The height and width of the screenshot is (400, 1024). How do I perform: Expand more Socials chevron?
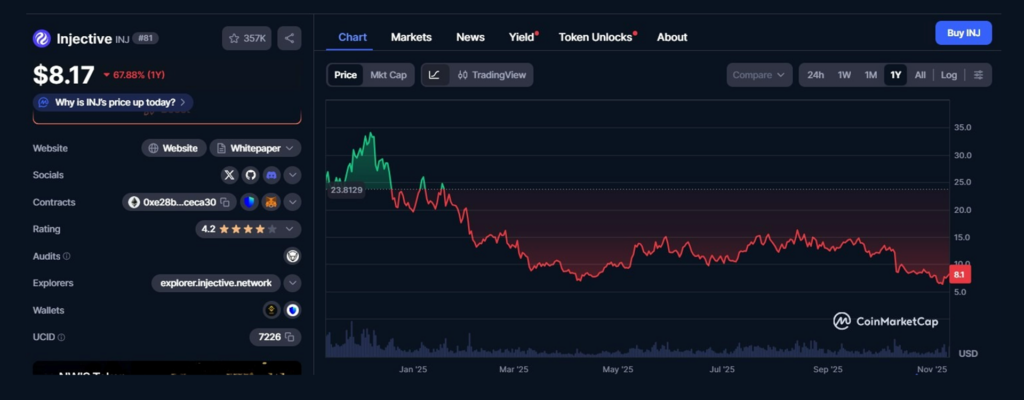click(293, 175)
